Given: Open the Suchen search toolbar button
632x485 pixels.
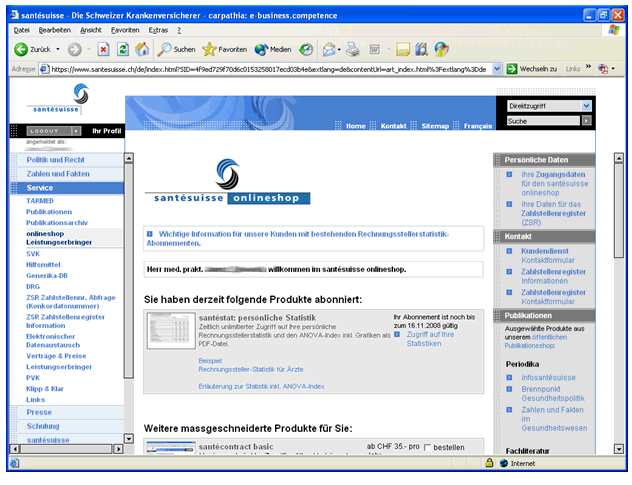Looking at the screenshot, I should pyautogui.click(x=176, y=49).
